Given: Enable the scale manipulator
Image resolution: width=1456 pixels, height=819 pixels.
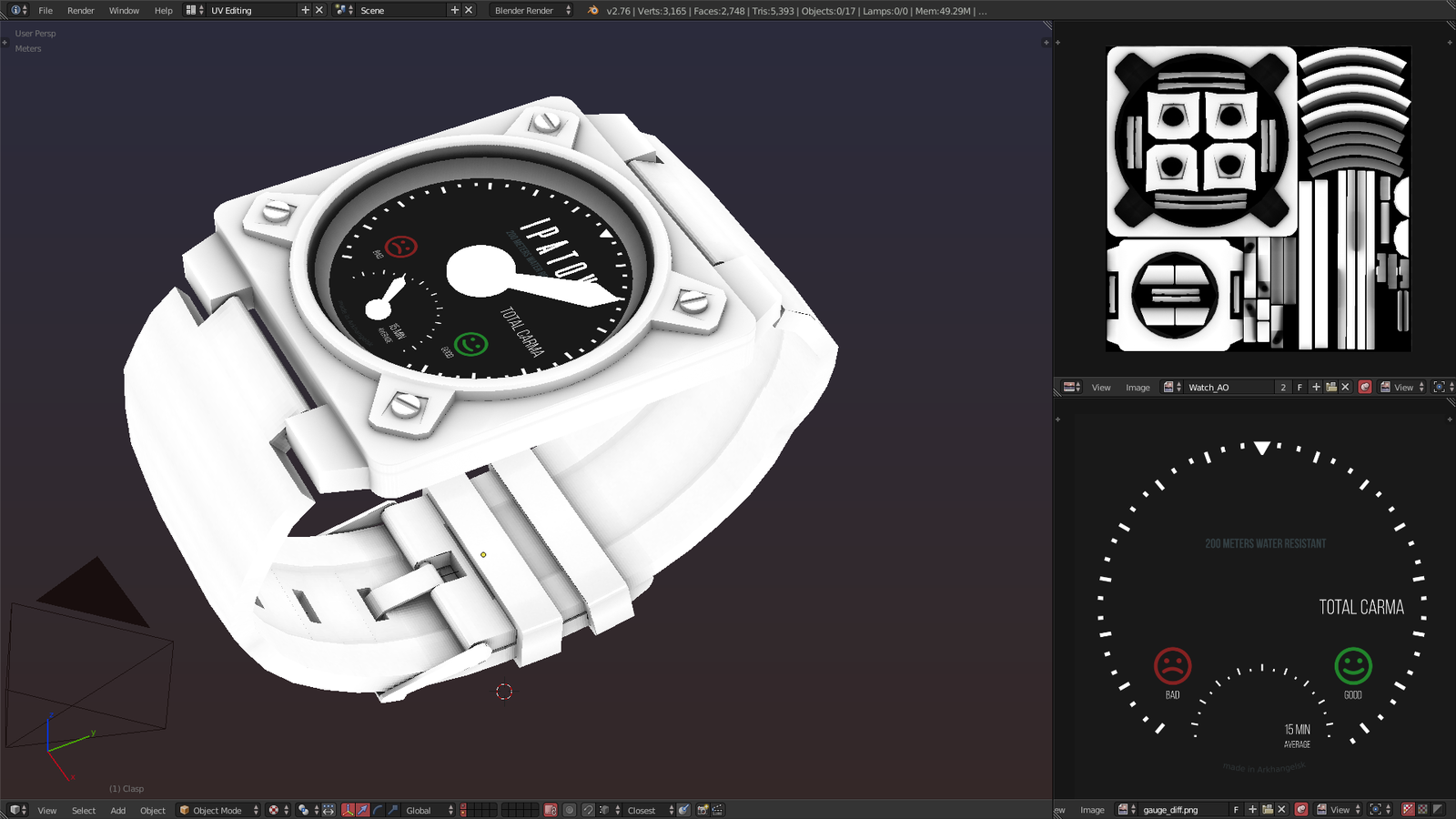Looking at the screenshot, I should 392,810.
